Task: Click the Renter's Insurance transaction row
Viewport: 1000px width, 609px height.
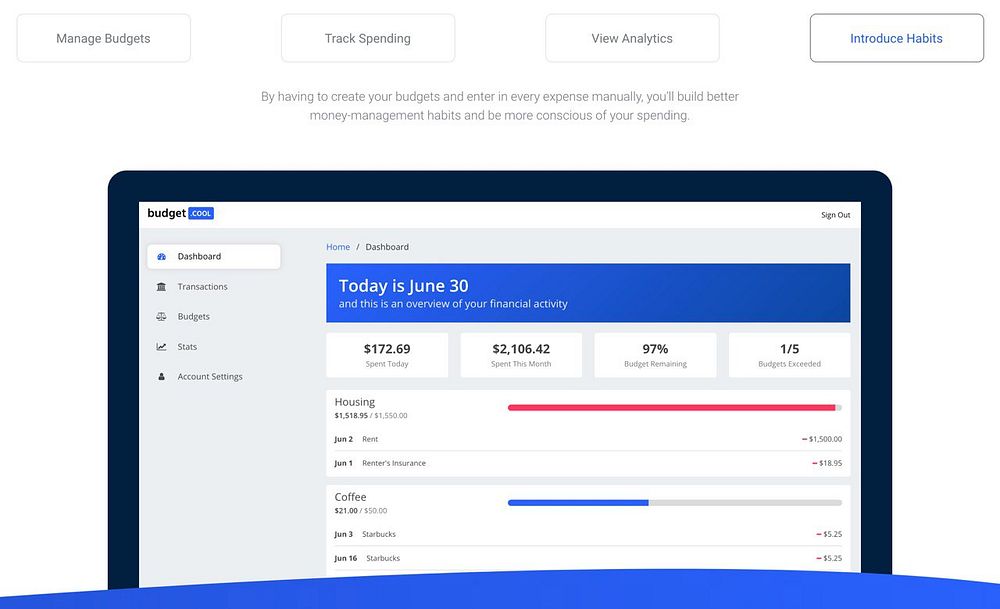Action: coord(588,463)
